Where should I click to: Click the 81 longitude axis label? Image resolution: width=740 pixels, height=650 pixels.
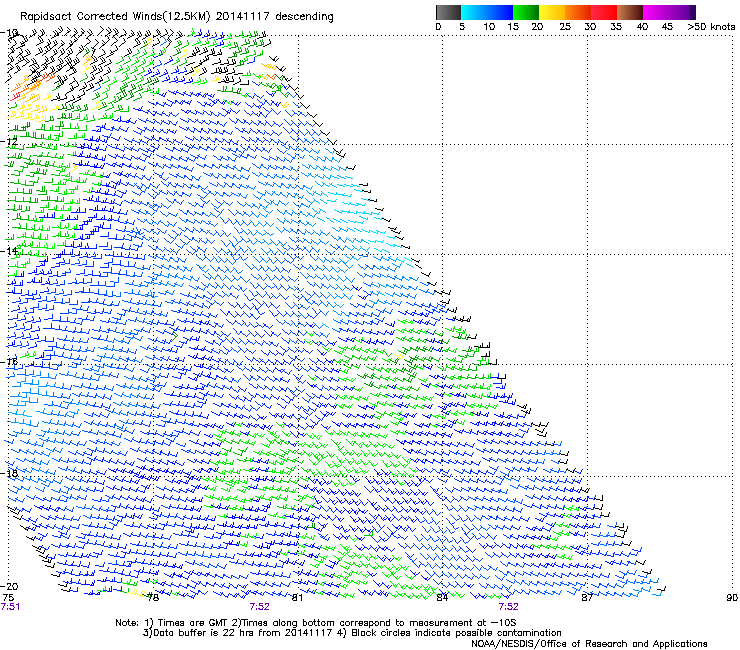pos(297,598)
